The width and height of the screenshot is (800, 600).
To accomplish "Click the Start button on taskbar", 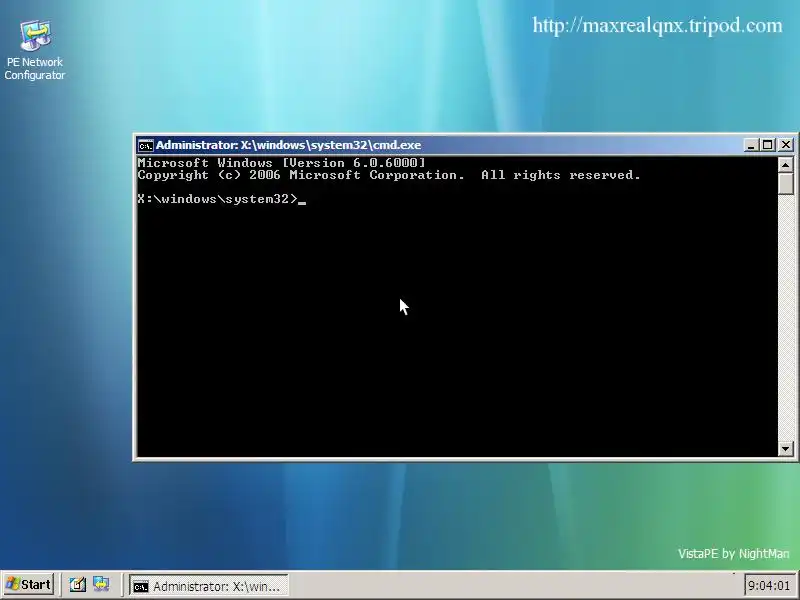I will (28, 584).
